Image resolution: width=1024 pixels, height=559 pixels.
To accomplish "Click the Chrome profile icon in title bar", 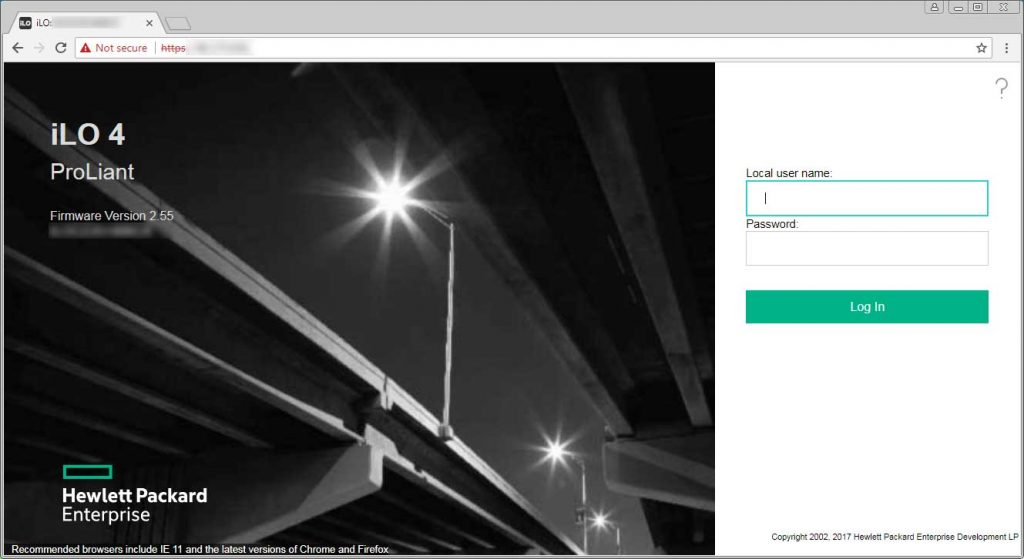I will (x=935, y=7).
